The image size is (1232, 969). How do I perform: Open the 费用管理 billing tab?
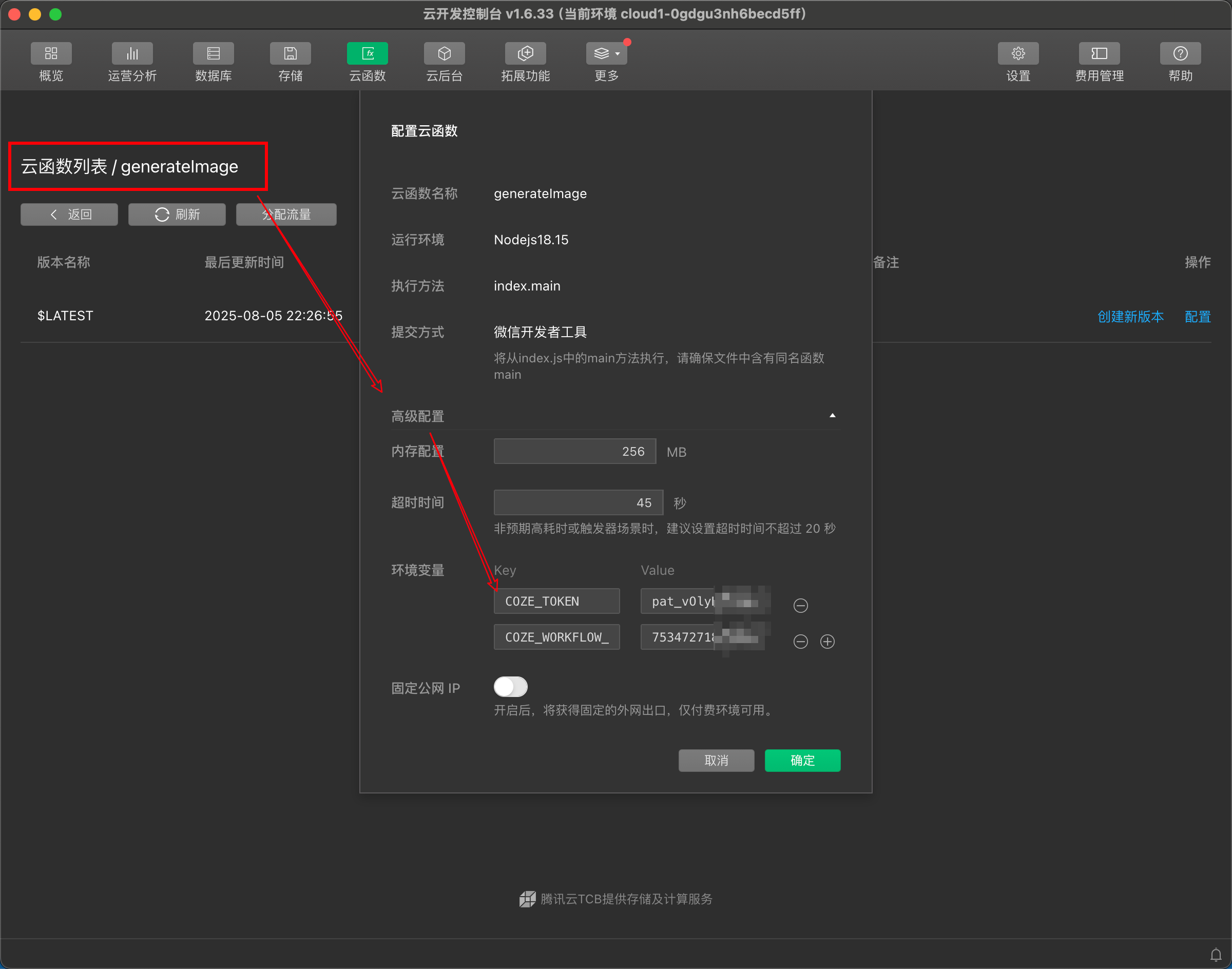coord(1099,54)
